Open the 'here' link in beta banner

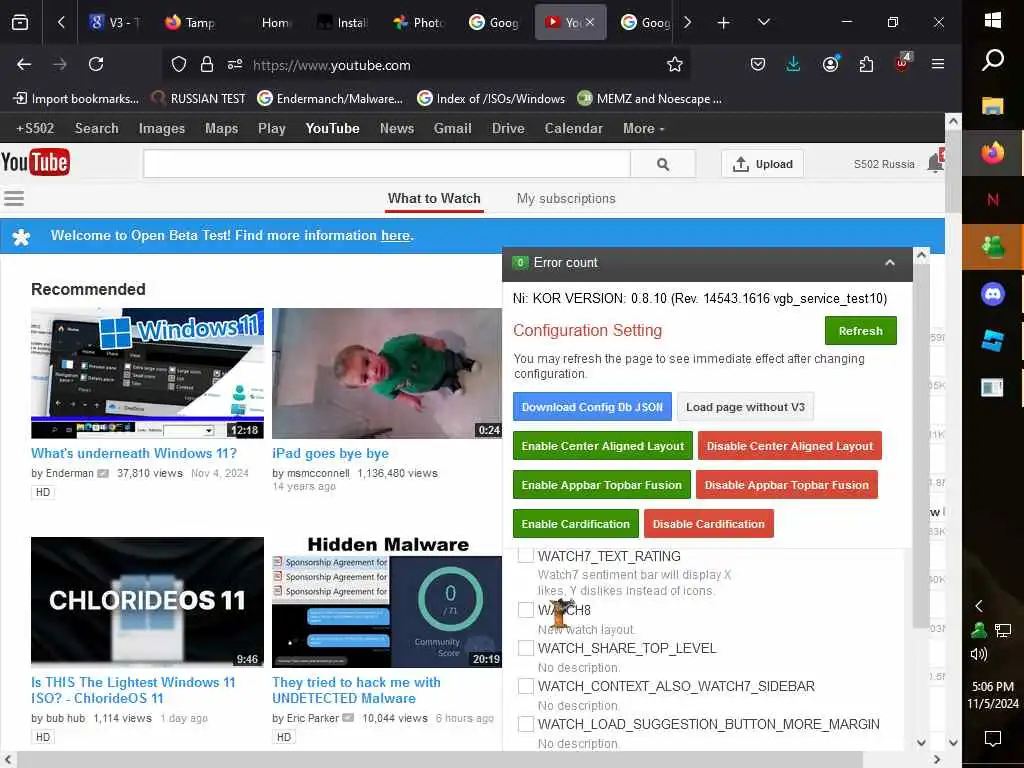(395, 236)
